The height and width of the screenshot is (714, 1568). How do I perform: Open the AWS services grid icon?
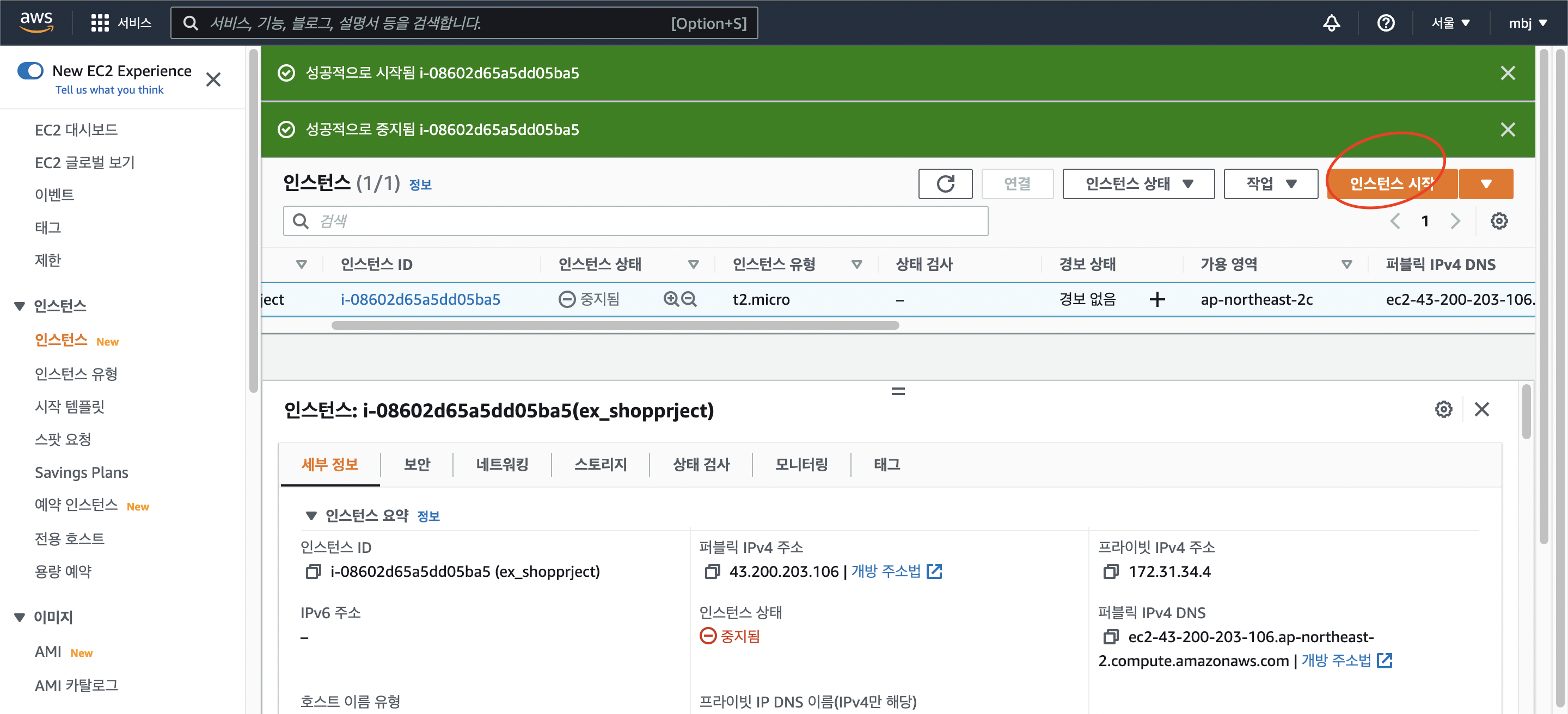coord(99,23)
